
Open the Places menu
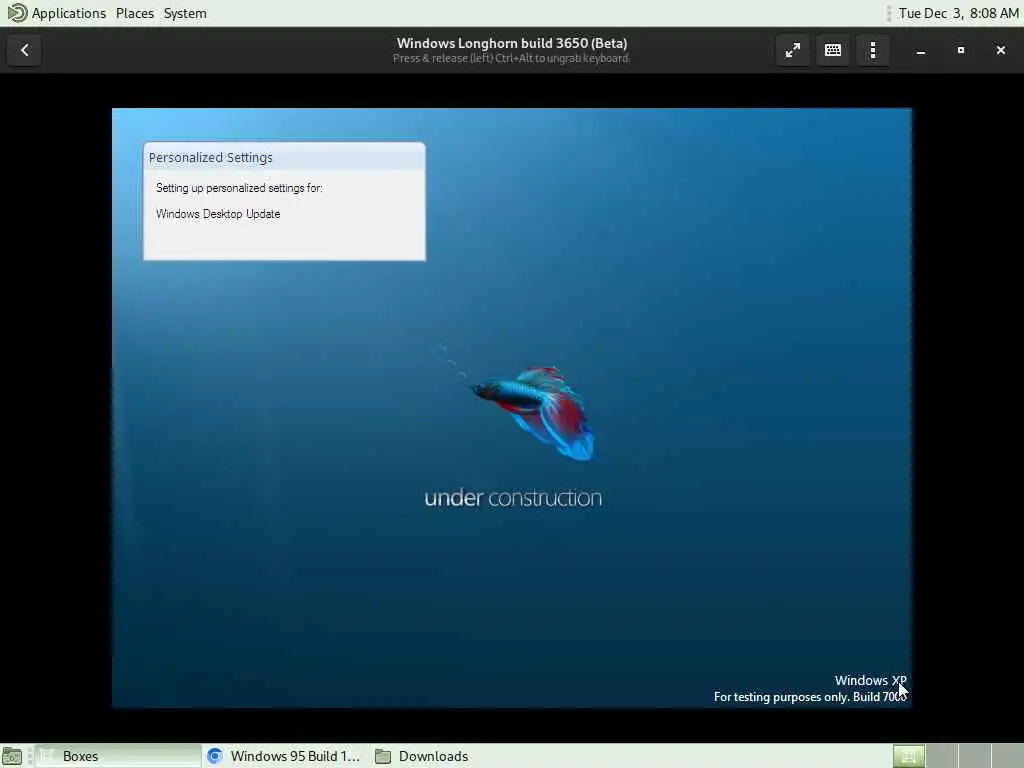pos(135,13)
